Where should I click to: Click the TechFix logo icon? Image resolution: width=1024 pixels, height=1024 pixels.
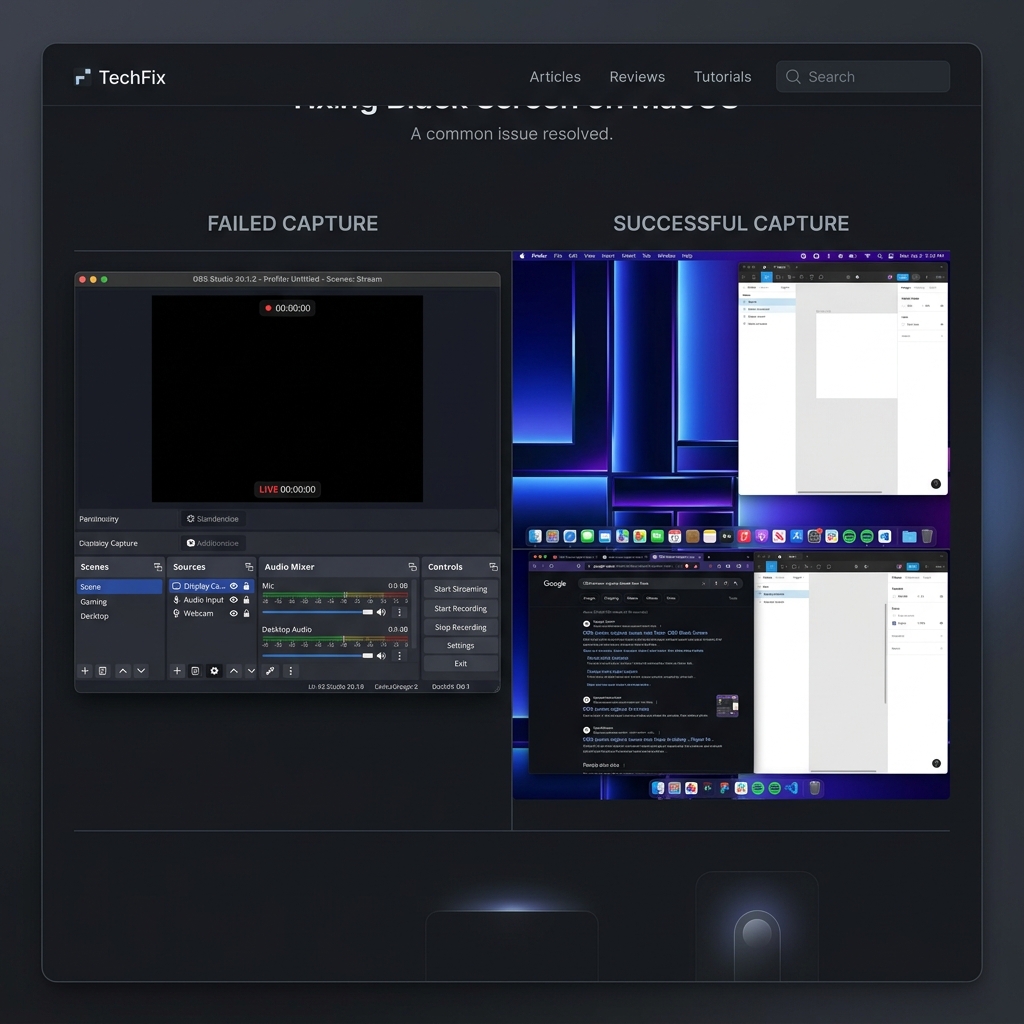click(x=82, y=77)
